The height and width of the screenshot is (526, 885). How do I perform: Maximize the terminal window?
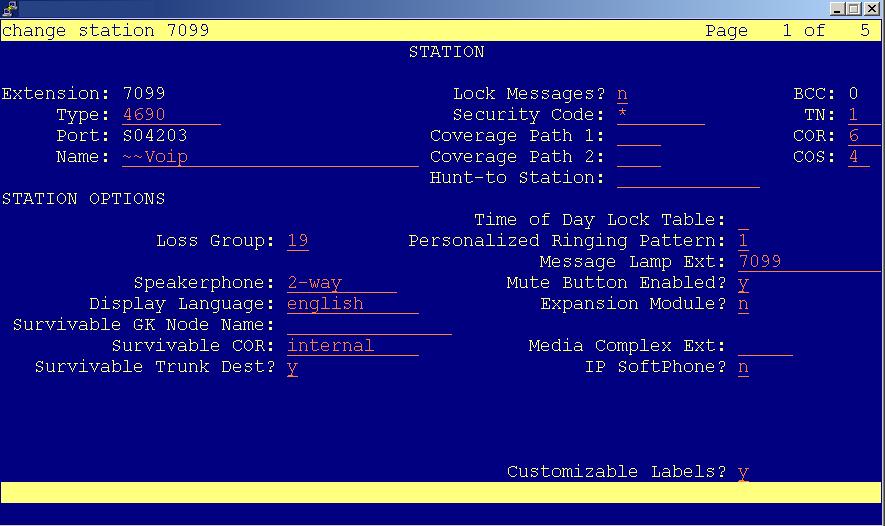pyautogui.click(x=853, y=9)
